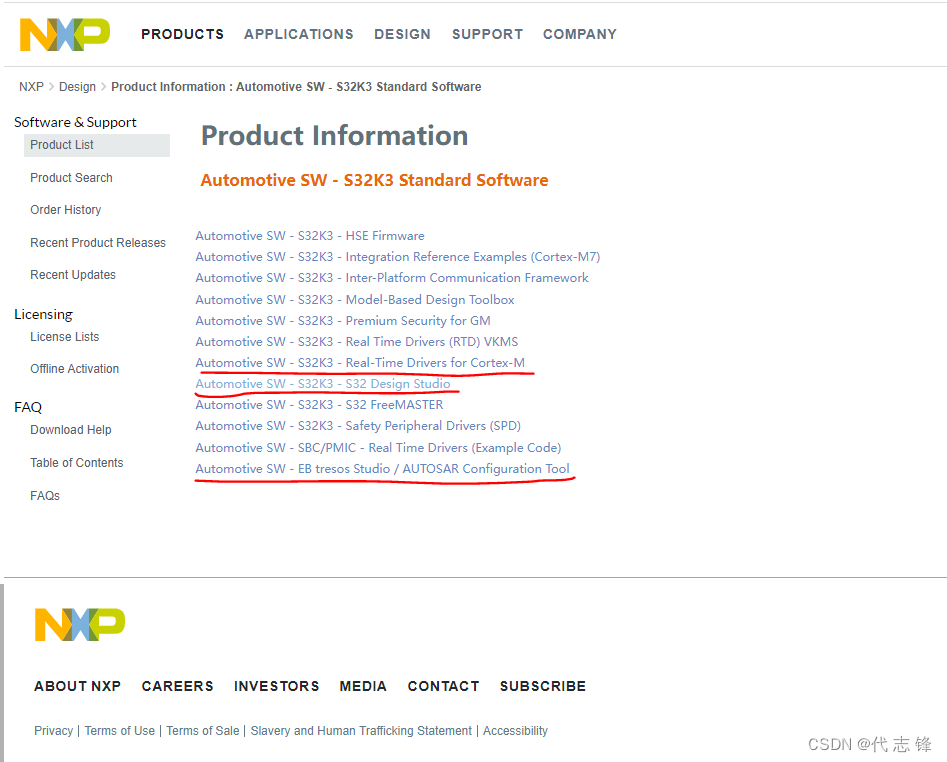The height and width of the screenshot is (762, 947).
Task: Click the Product Information breadcrumb text
Action: (x=296, y=87)
